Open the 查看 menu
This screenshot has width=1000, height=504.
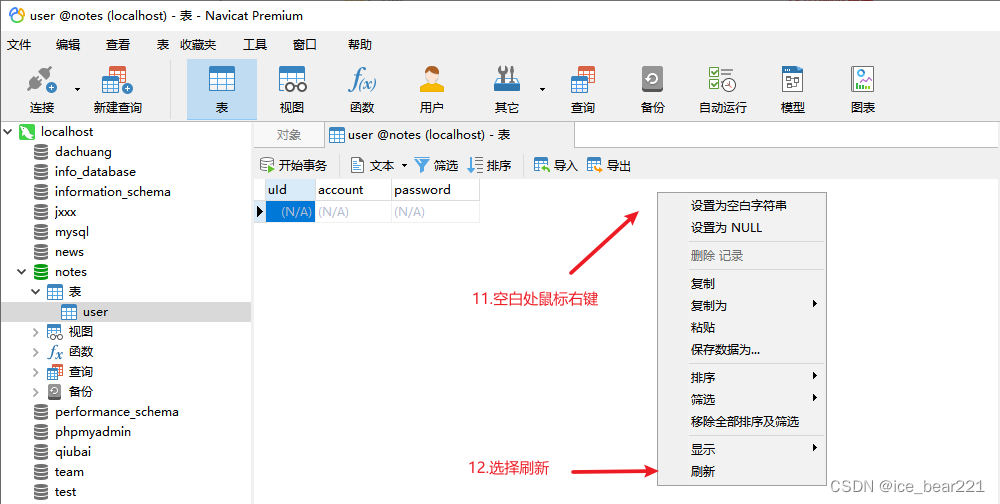coord(118,45)
